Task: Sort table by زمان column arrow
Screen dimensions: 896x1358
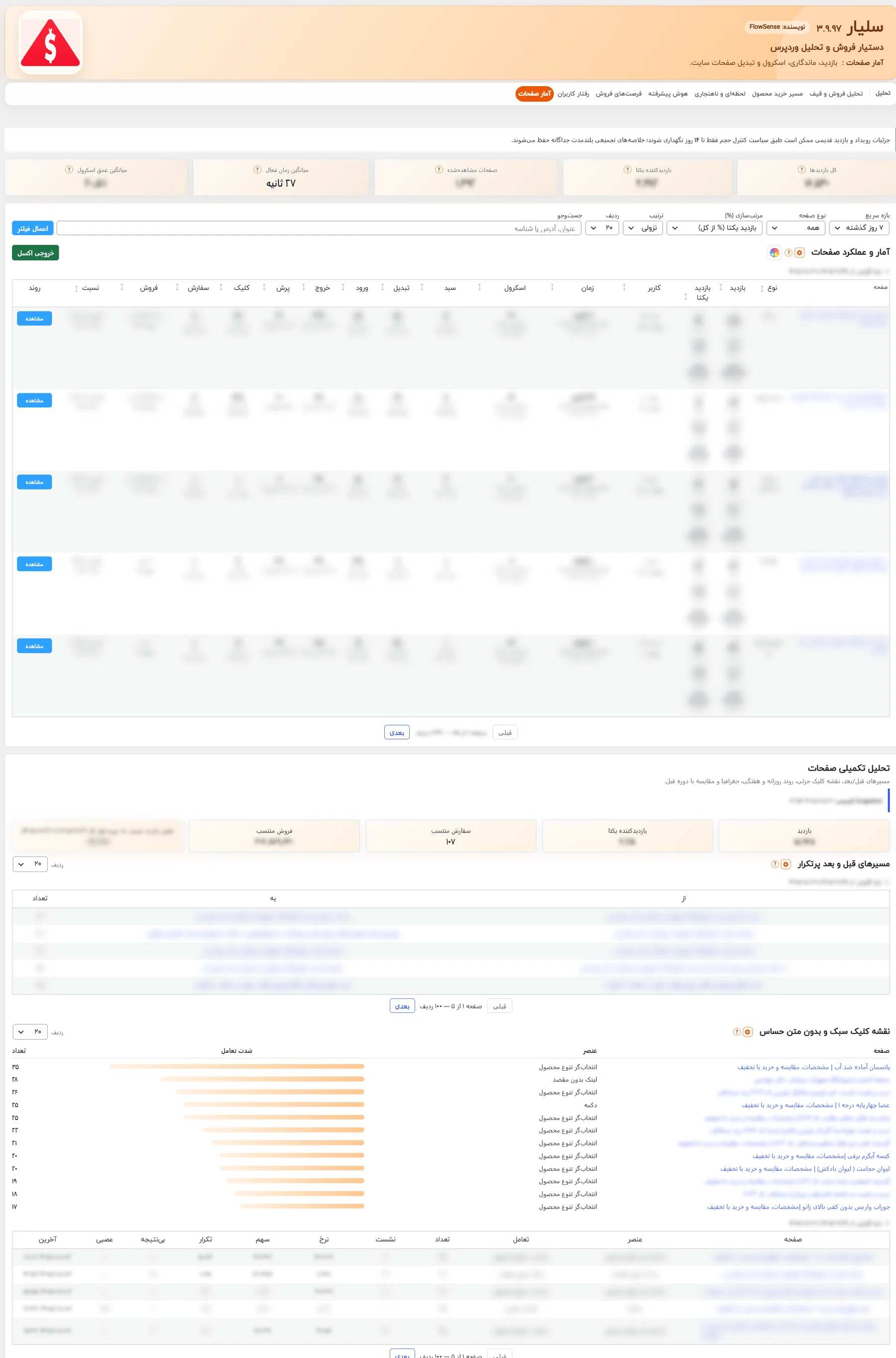Action: click(x=552, y=287)
